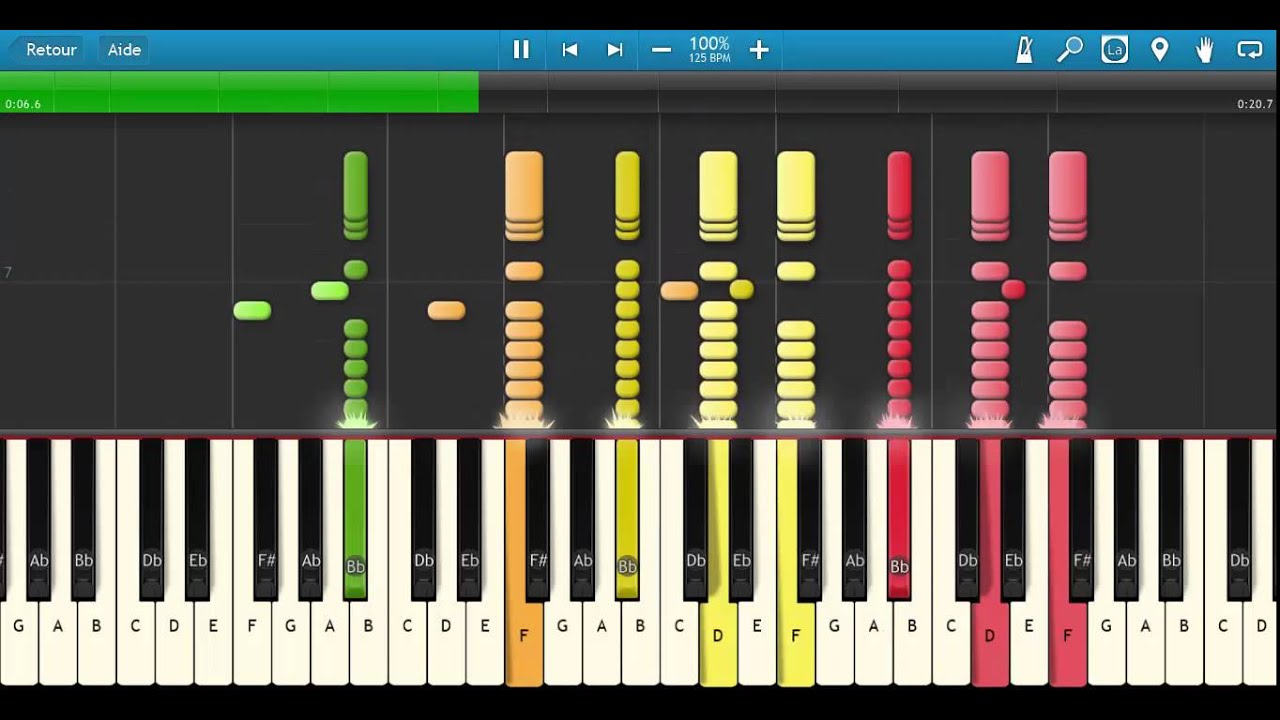
Task: Play the yellow highlighted F key
Action: pos(796,634)
